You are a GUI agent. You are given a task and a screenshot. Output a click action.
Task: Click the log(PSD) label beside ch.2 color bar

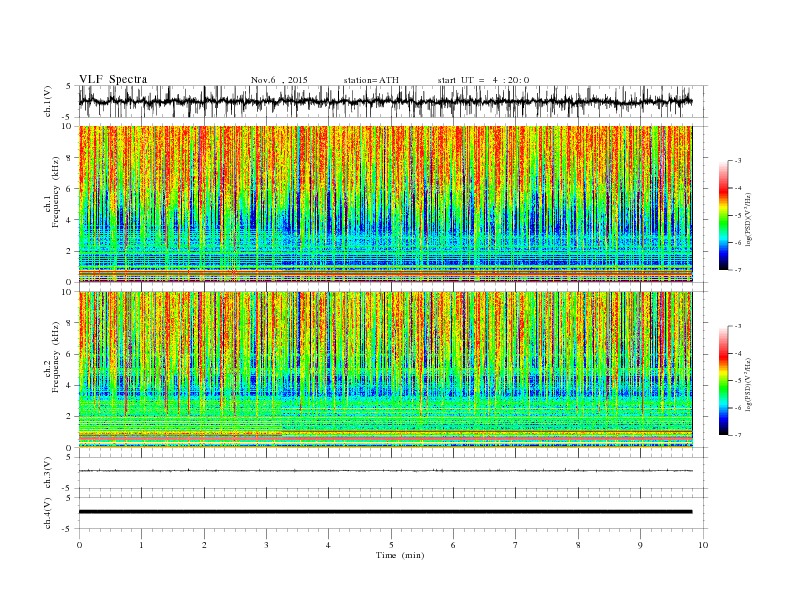tap(748, 384)
